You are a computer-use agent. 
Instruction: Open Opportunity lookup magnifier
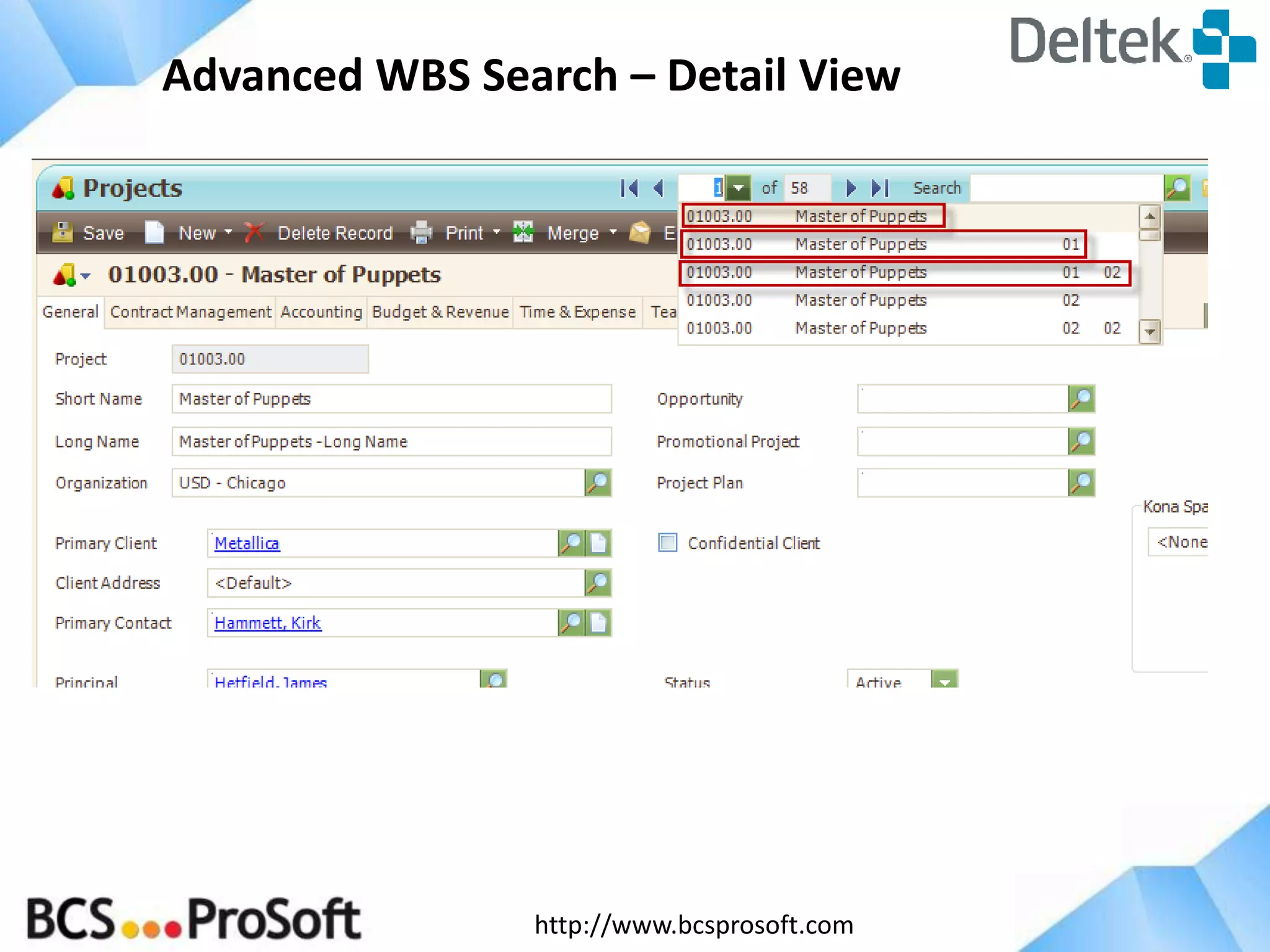(1081, 399)
